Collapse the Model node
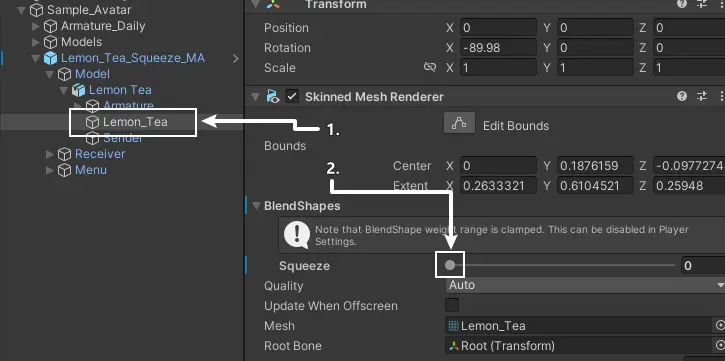Image resolution: width=725 pixels, height=361 pixels. coord(49,74)
